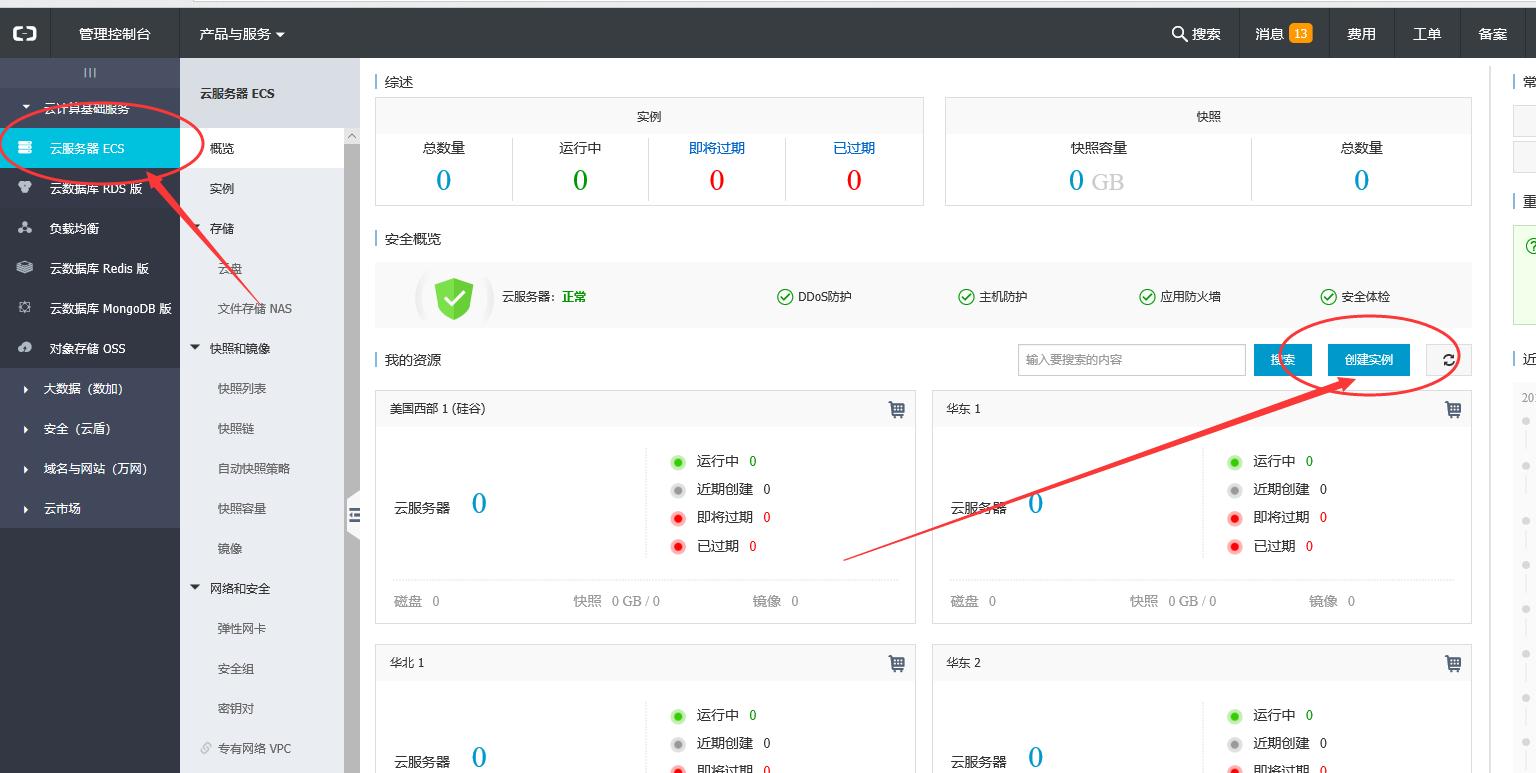Screen dimensions: 1536x773
Task: Select 云服务器 ECS in the sidebar
Action: click(90, 148)
